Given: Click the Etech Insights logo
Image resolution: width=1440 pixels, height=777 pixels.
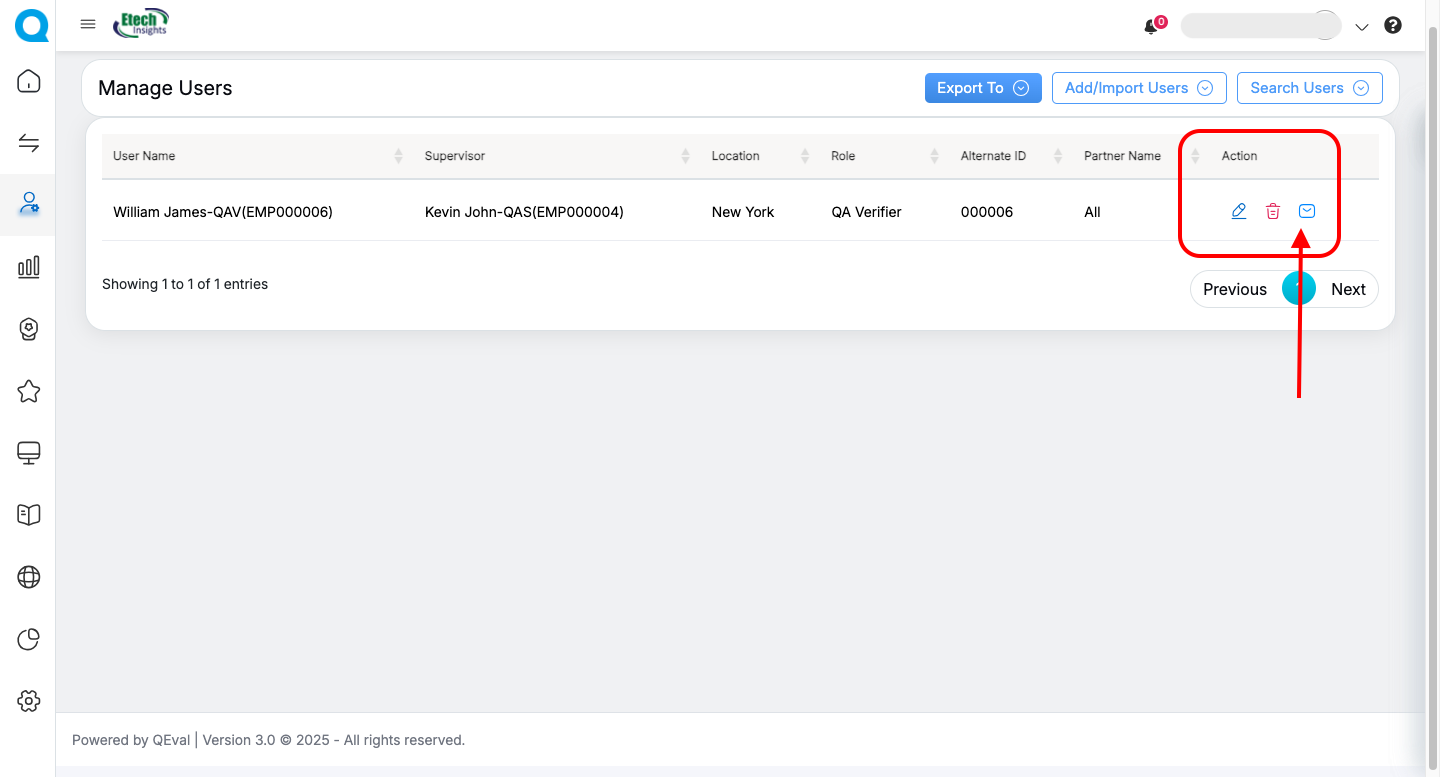Looking at the screenshot, I should click(141, 24).
